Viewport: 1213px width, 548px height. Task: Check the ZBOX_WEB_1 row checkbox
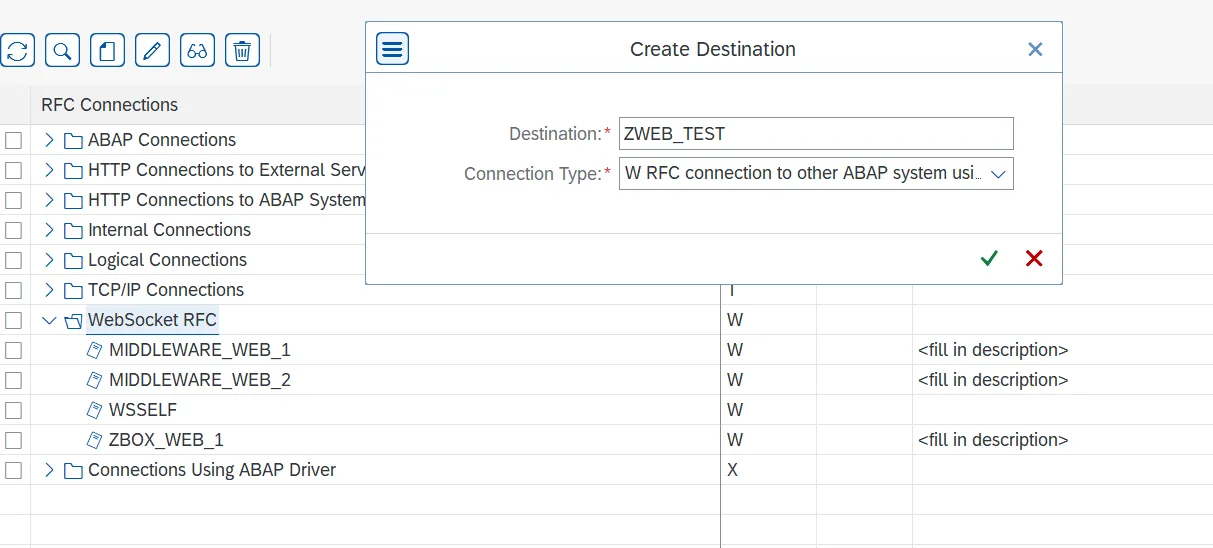pos(13,440)
